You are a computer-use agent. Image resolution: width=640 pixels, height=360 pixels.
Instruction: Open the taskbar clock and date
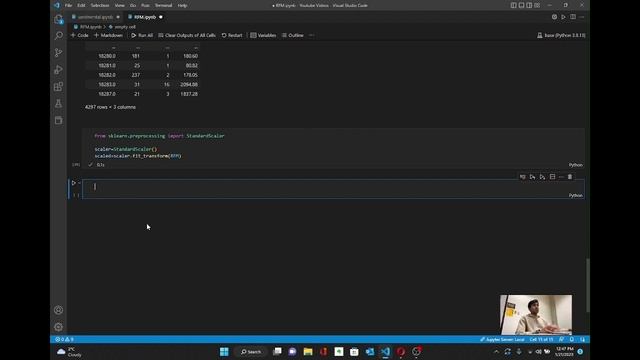pyautogui.click(x=564, y=351)
